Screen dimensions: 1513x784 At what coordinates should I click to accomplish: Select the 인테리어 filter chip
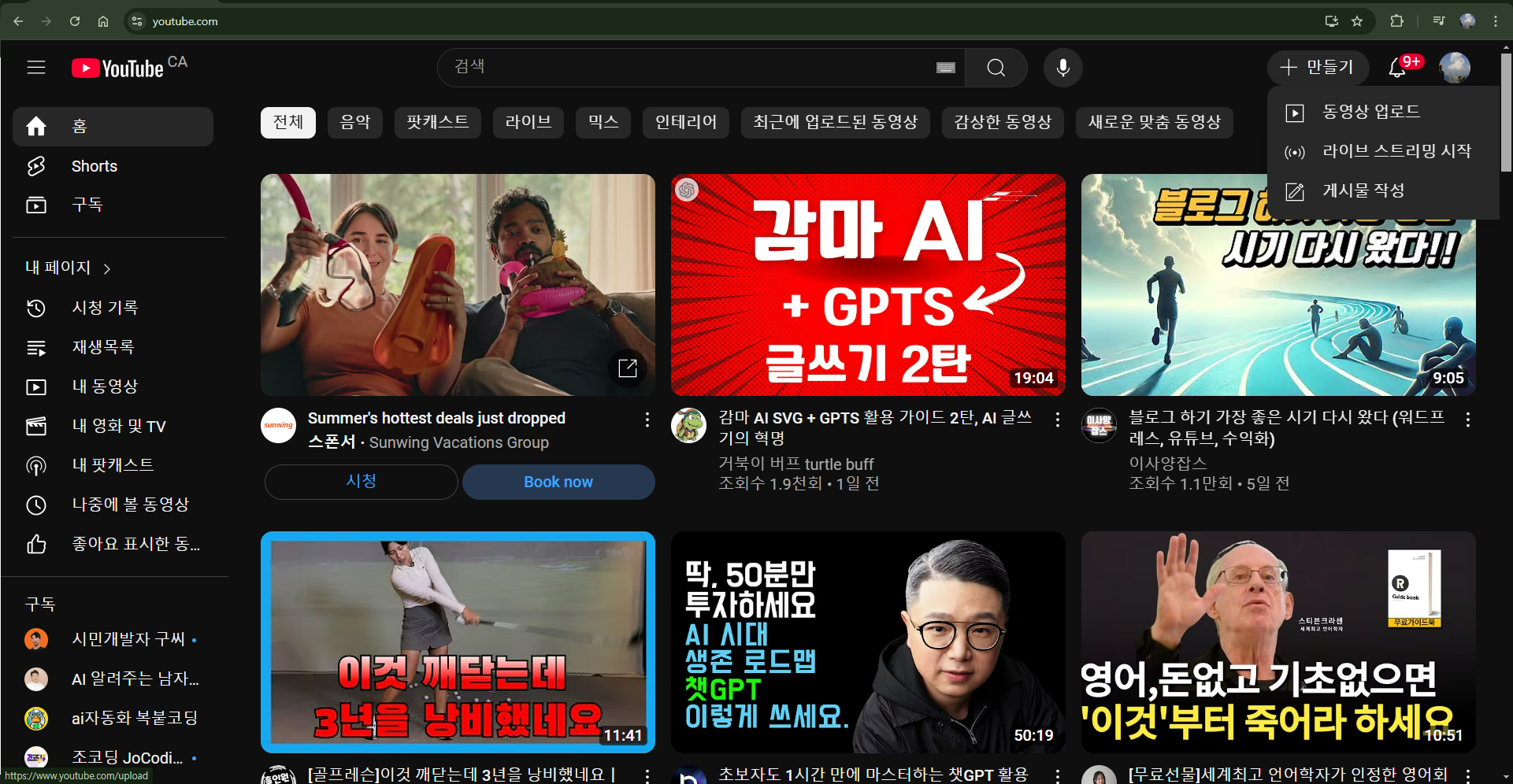685,122
